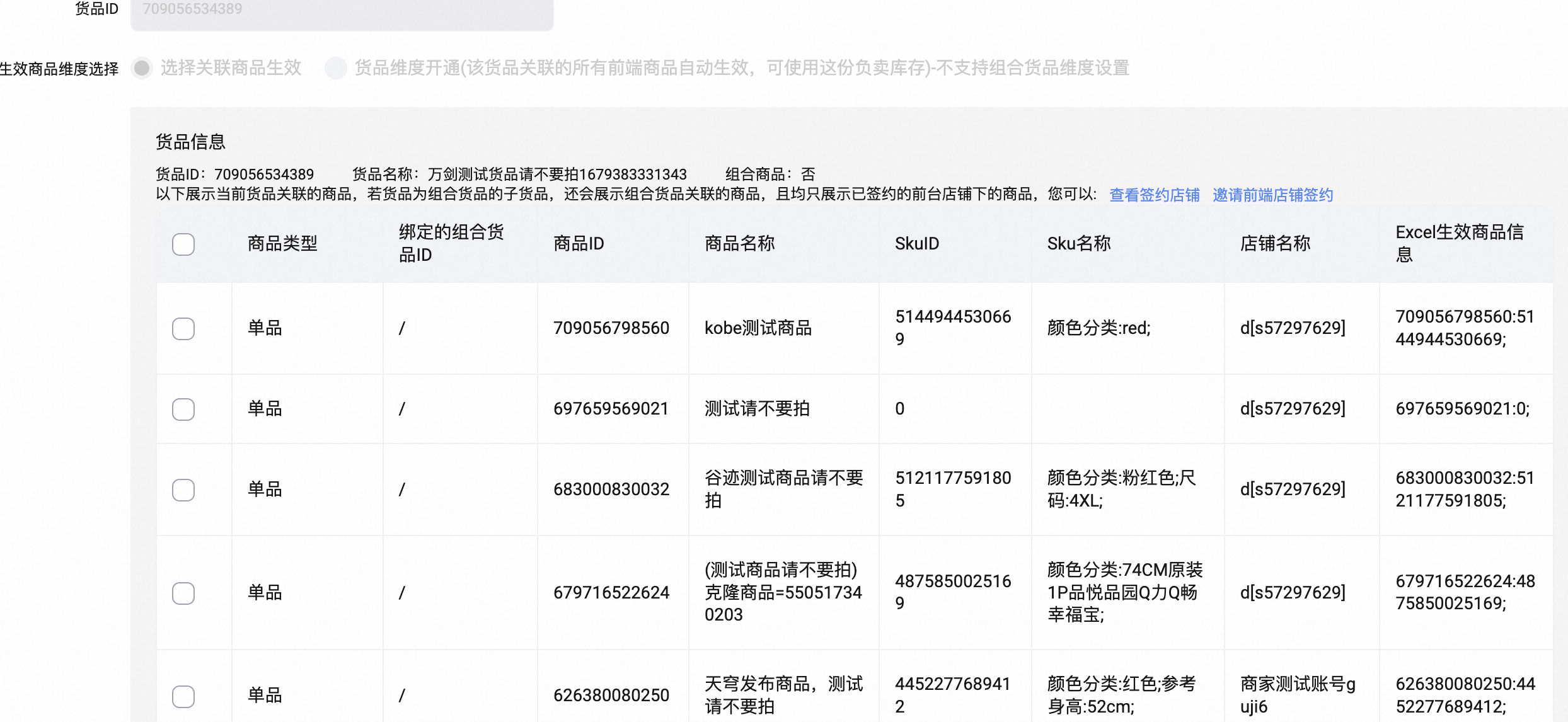Click Sku name 颜色分类:粉红色;尺码:4XL;
This screenshot has width=1568, height=722.
pos(1121,489)
